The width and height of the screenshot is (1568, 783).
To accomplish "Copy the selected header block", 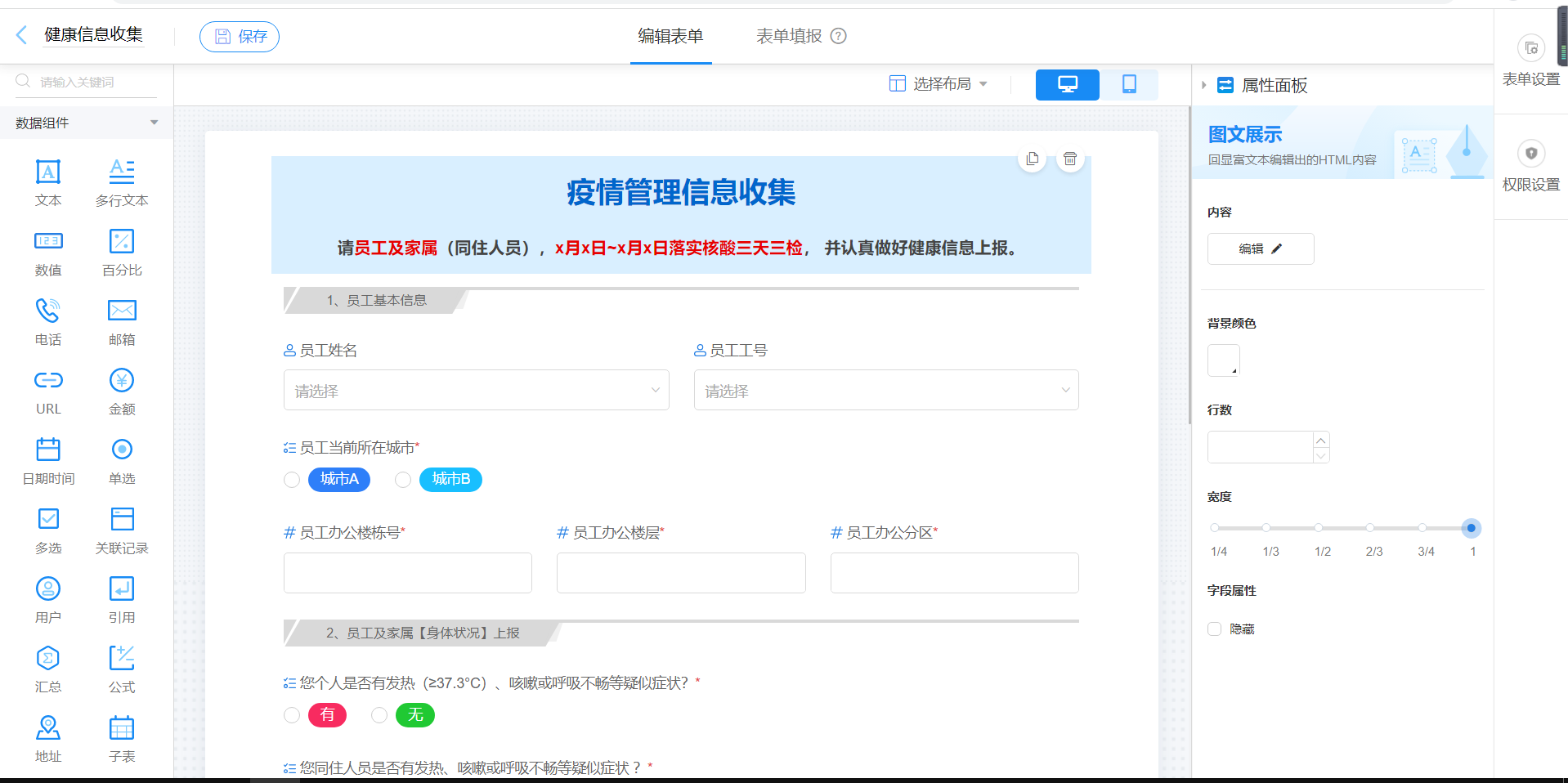I will click(1033, 159).
